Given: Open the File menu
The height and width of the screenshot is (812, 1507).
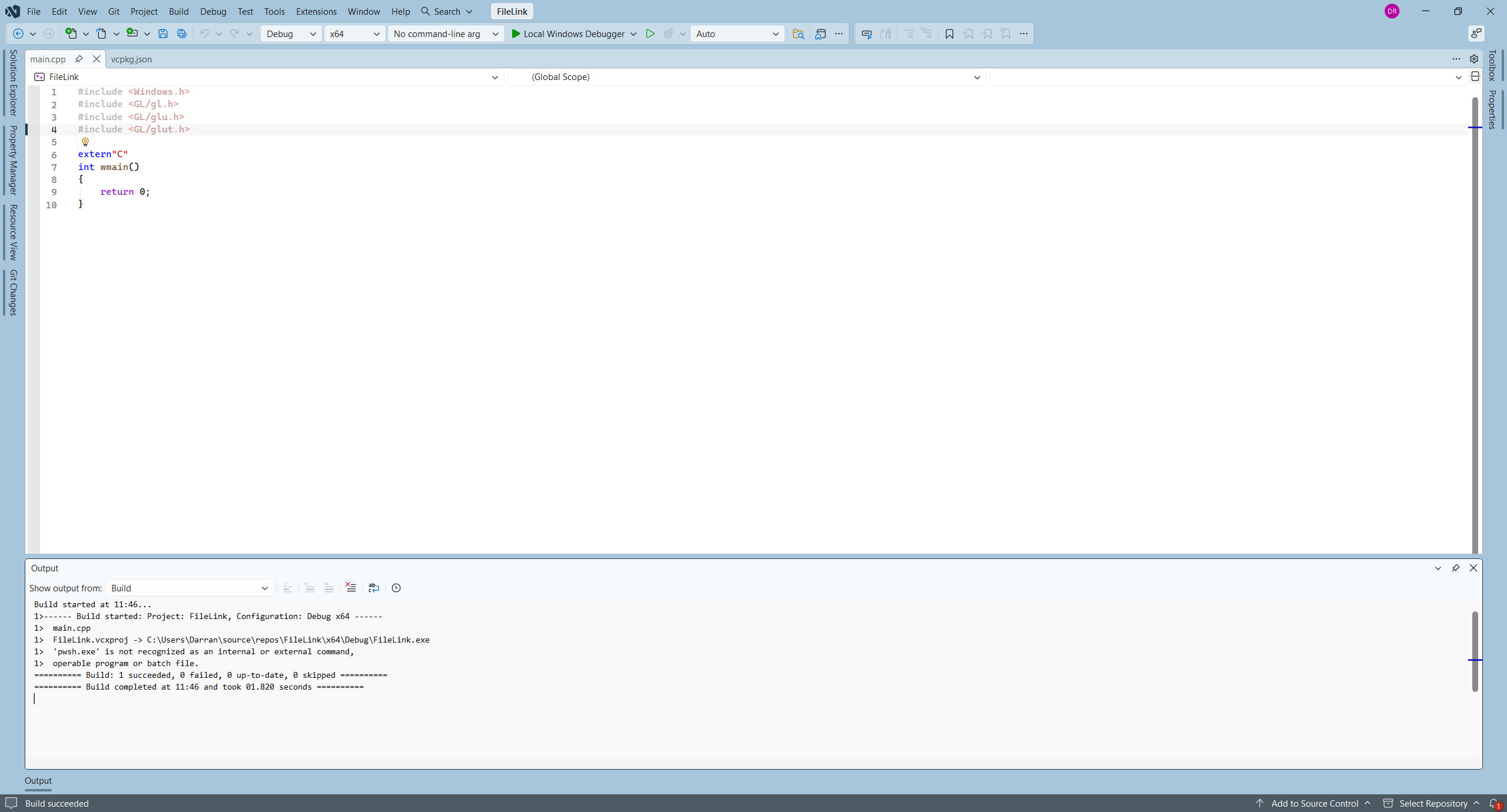Looking at the screenshot, I should 34,11.
